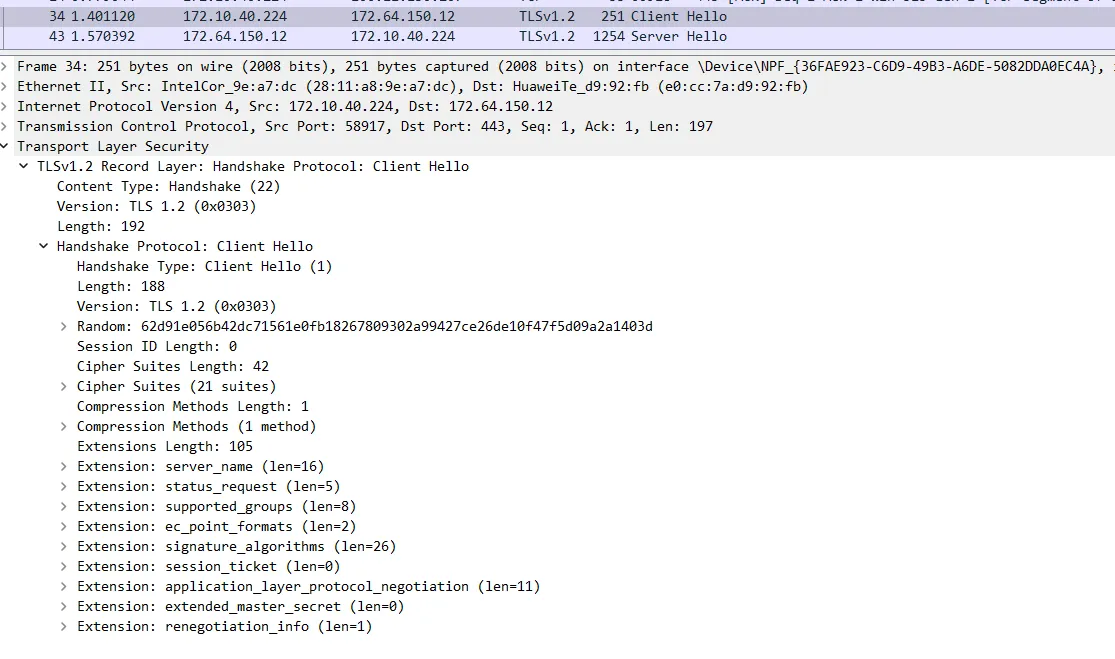Expand Compression Methods (1 method)
The image size is (1115, 659).
tap(64, 426)
